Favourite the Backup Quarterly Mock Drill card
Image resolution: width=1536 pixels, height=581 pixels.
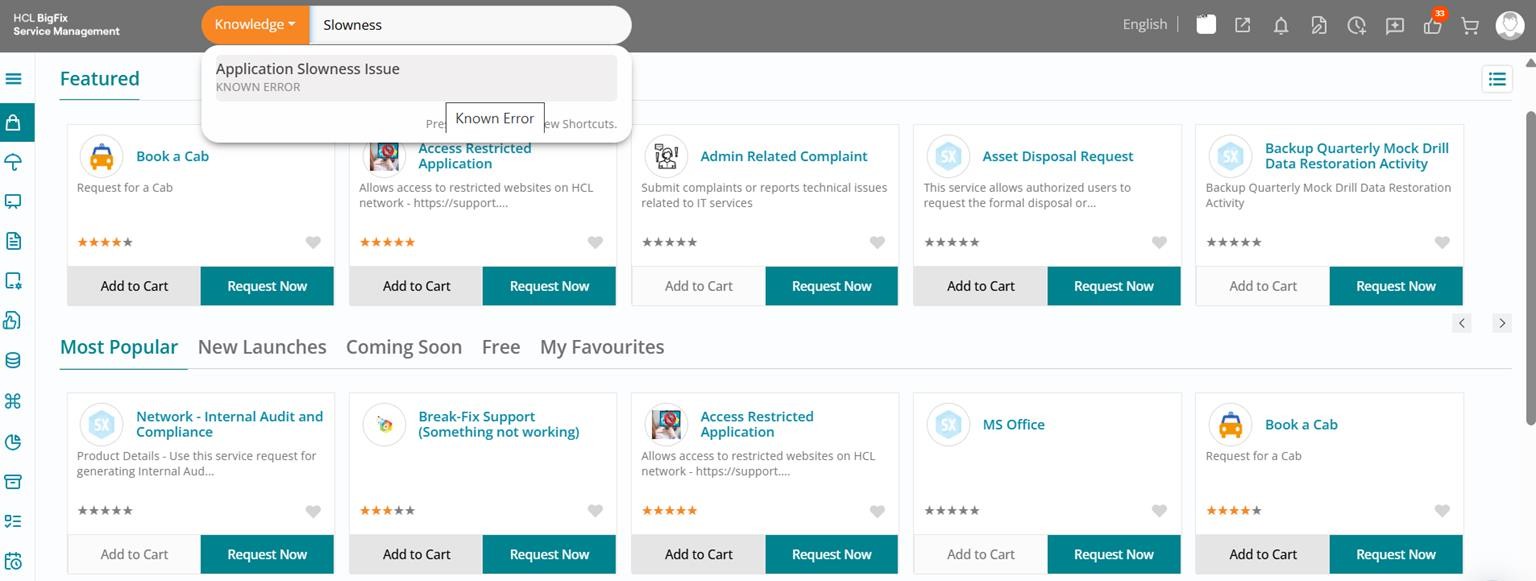click(x=1442, y=242)
